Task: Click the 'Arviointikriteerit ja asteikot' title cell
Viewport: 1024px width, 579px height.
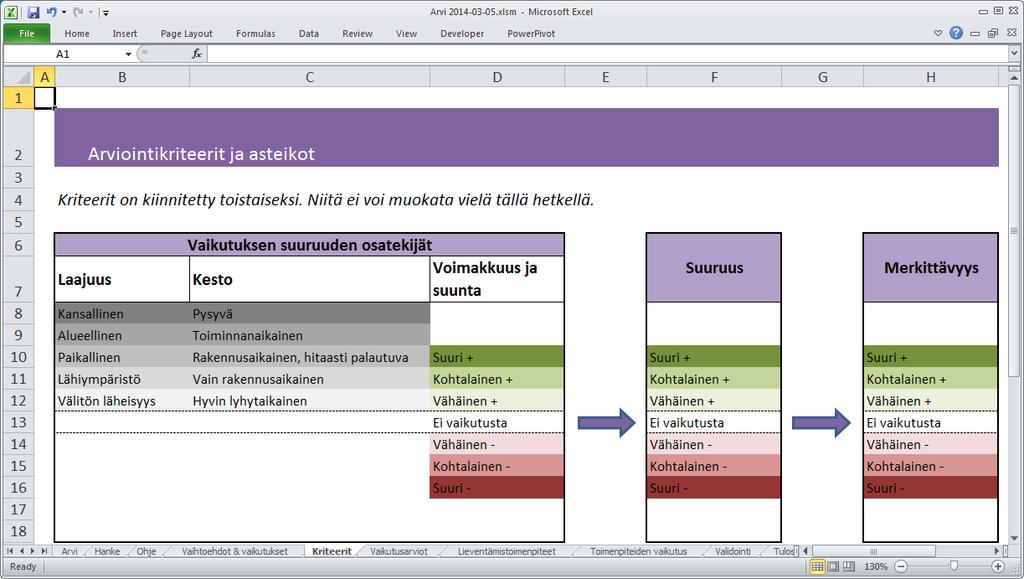Action: [x=201, y=154]
